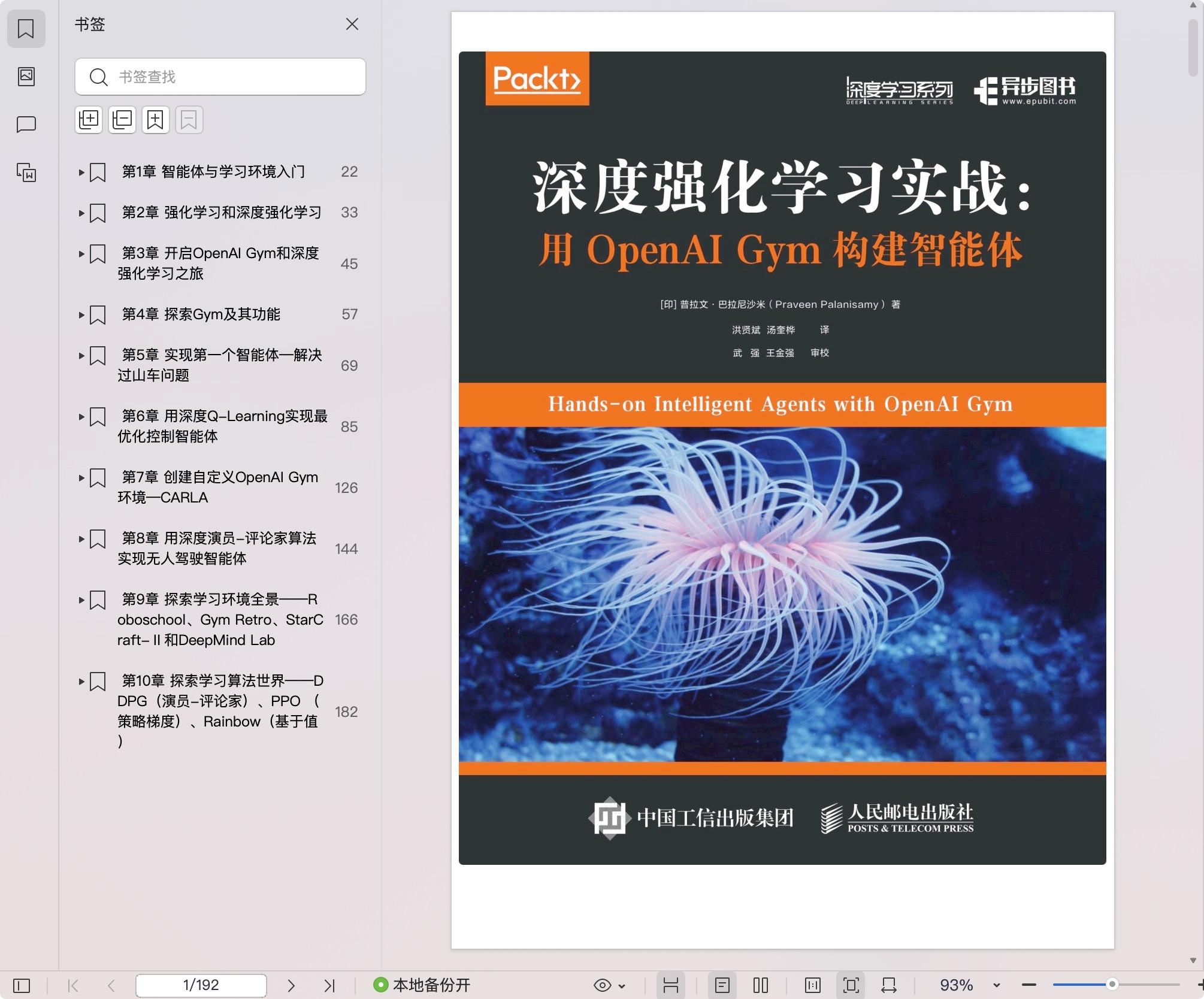Screen dimensions: 1204x999
Task: Expand 第7章 创建自定义OpenAI Gym bookmark
Action: [81, 478]
